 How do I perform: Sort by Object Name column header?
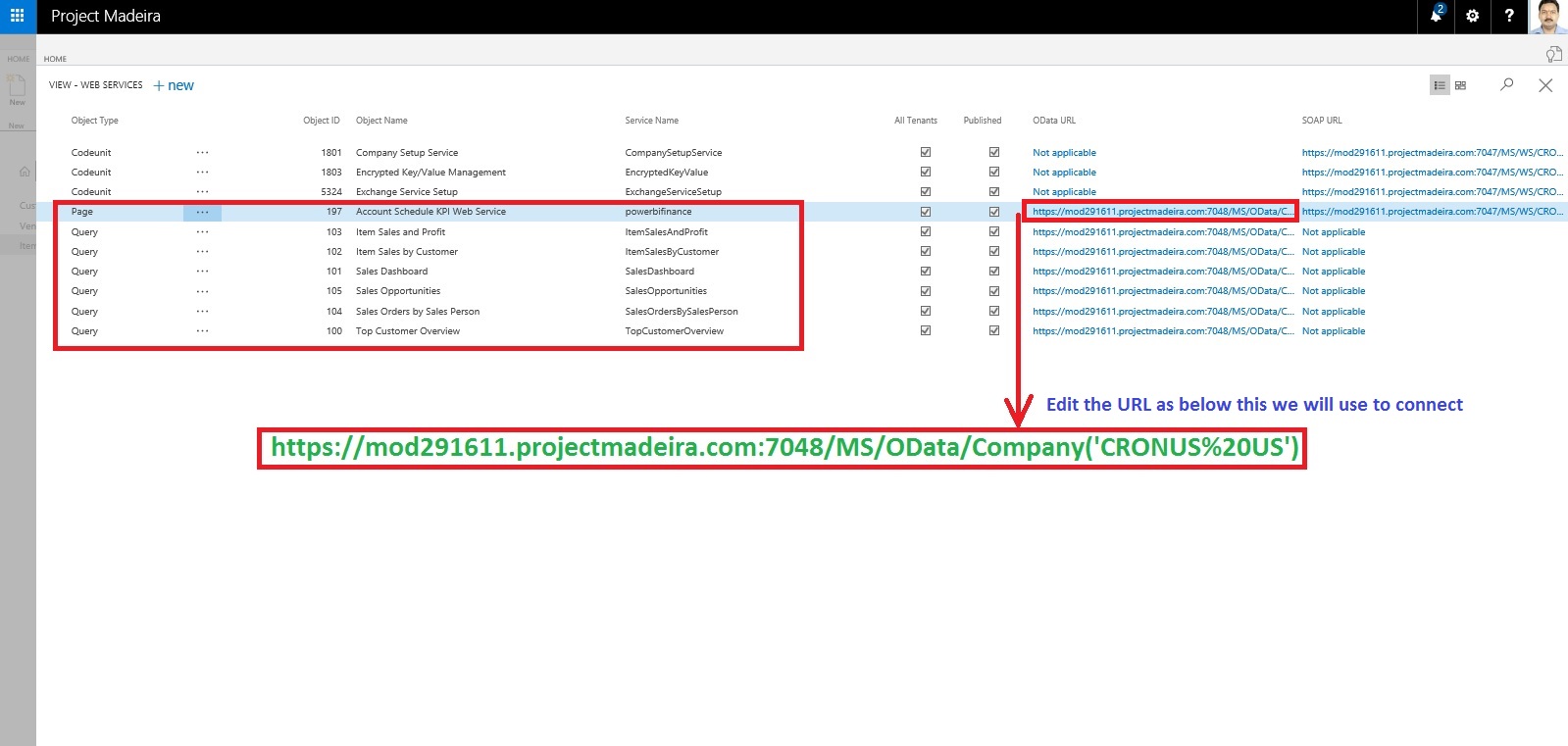381,121
